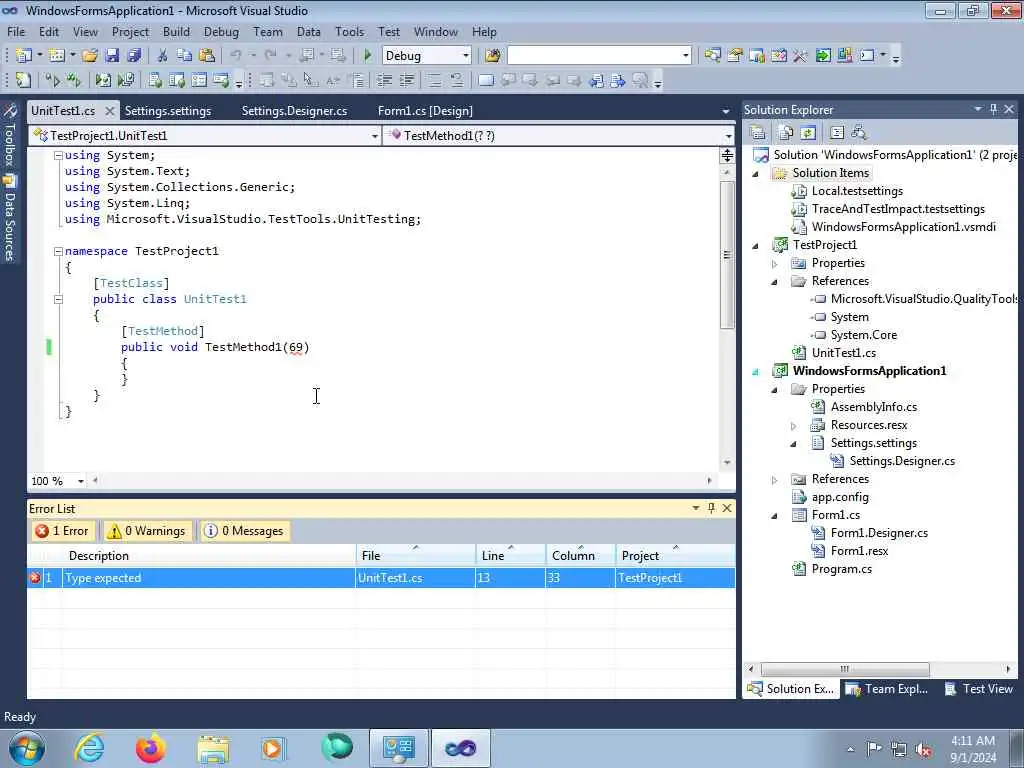Click the Open File folder icon
The width and height of the screenshot is (1024, 768).
[90, 56]
